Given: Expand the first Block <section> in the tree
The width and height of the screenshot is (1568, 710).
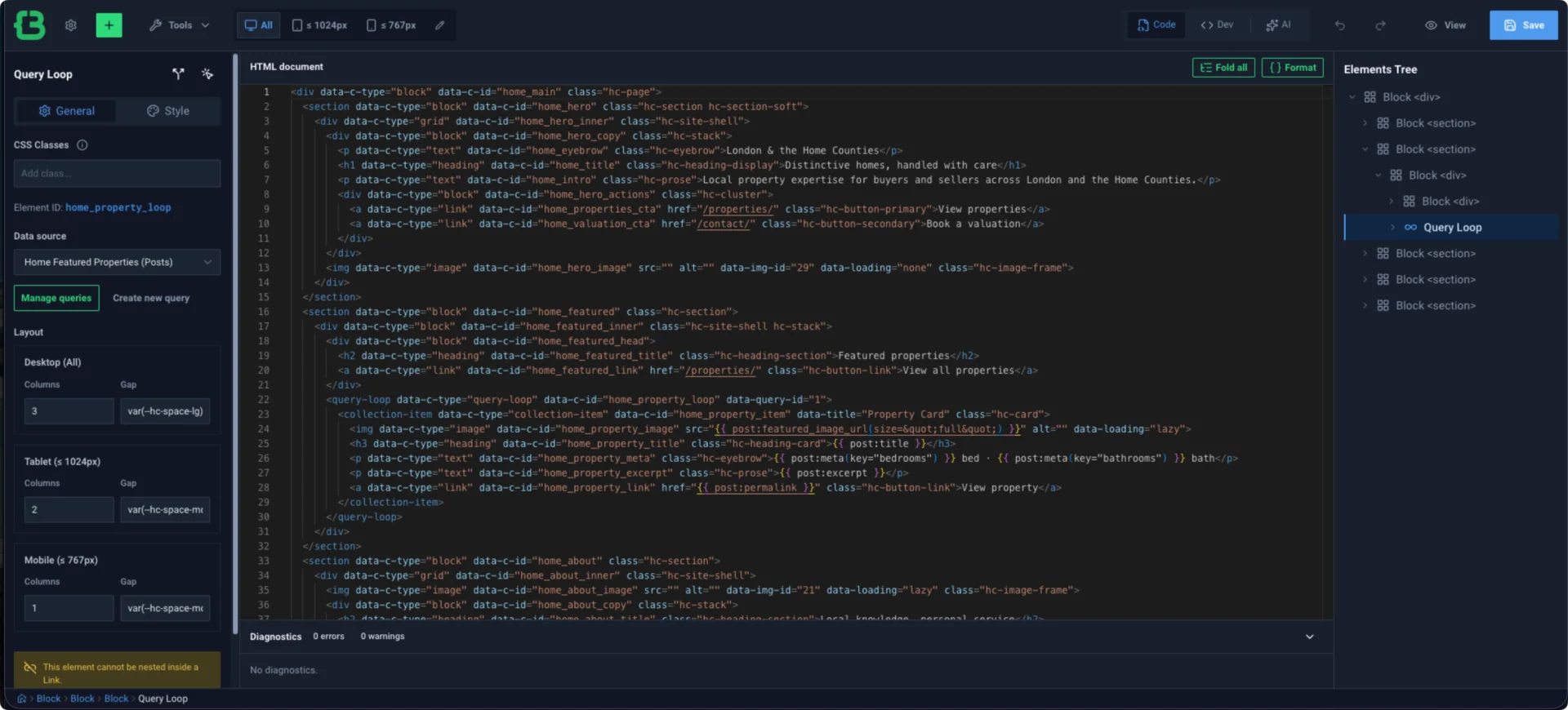Looking at the screenshot, I should [1365, 123].
